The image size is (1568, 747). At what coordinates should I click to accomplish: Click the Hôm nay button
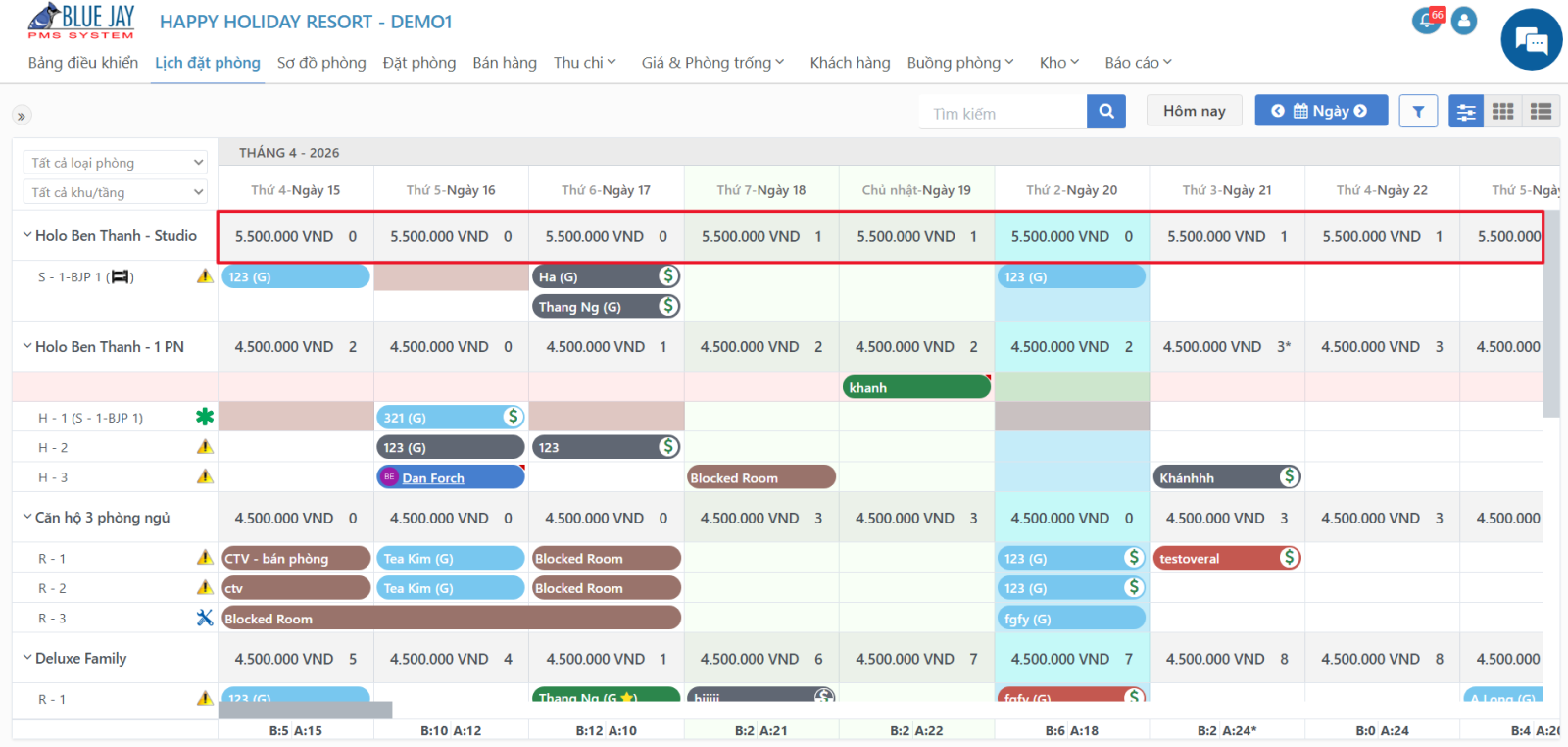click(x=1195, y=111)
